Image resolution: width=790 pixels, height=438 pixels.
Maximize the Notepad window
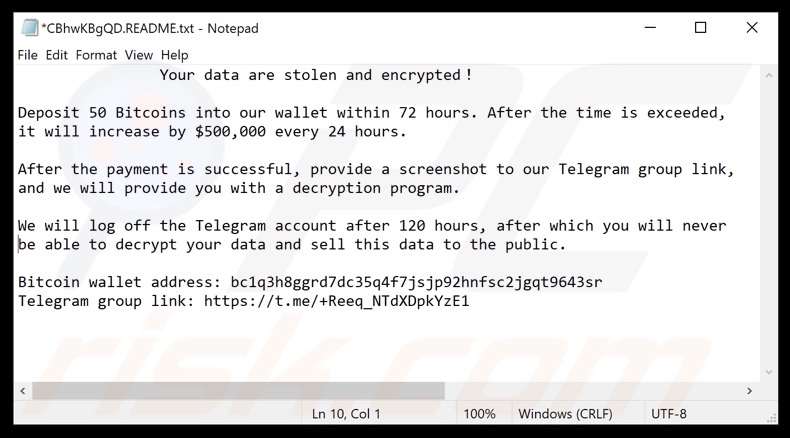pyautogui.click(x=700, y=28)
